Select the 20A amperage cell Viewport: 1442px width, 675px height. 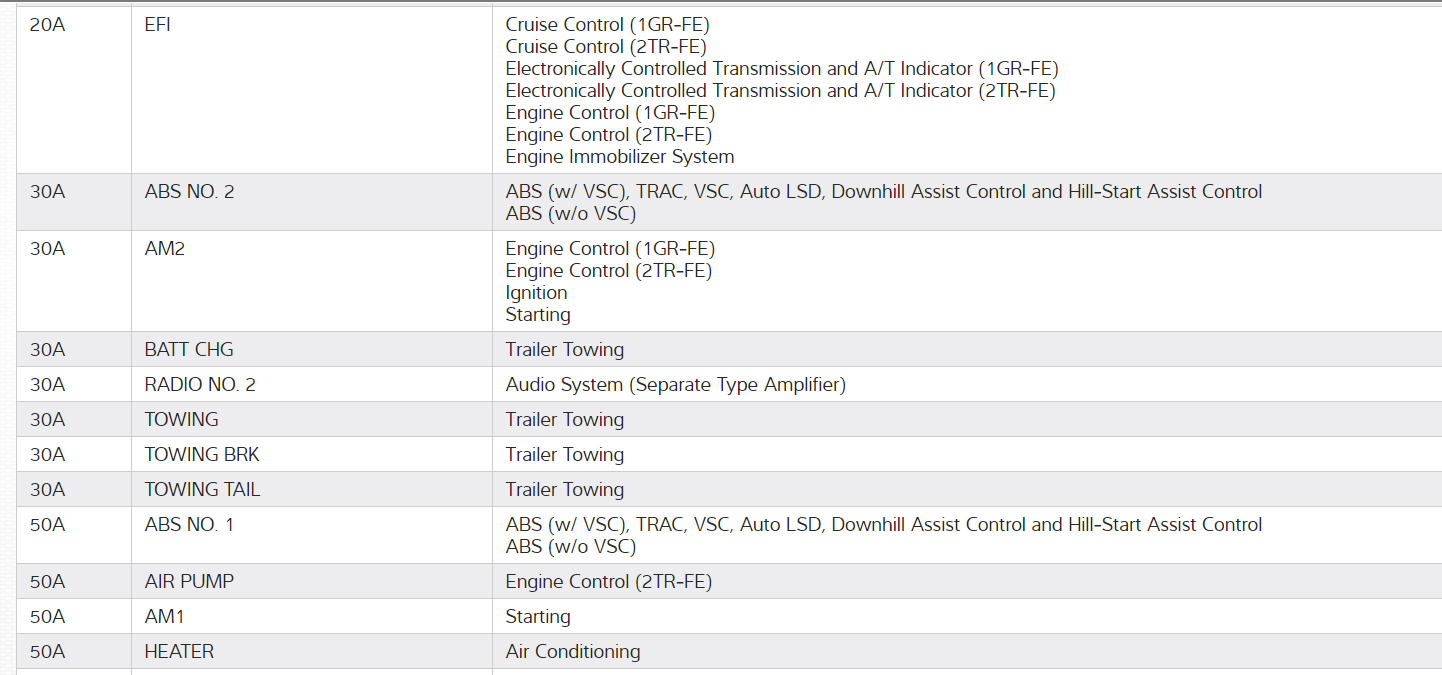click(x=47, y=25)
